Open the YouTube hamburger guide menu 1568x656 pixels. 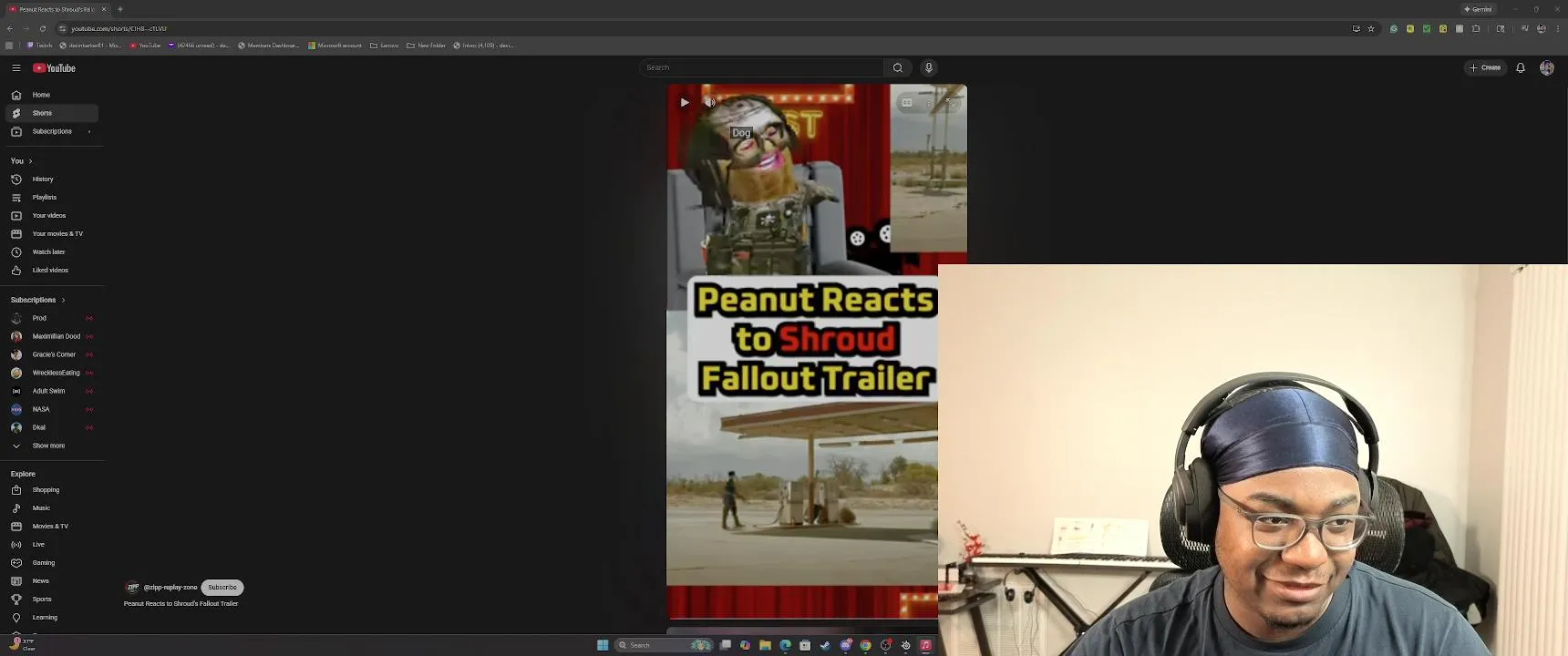click(16, 68)
